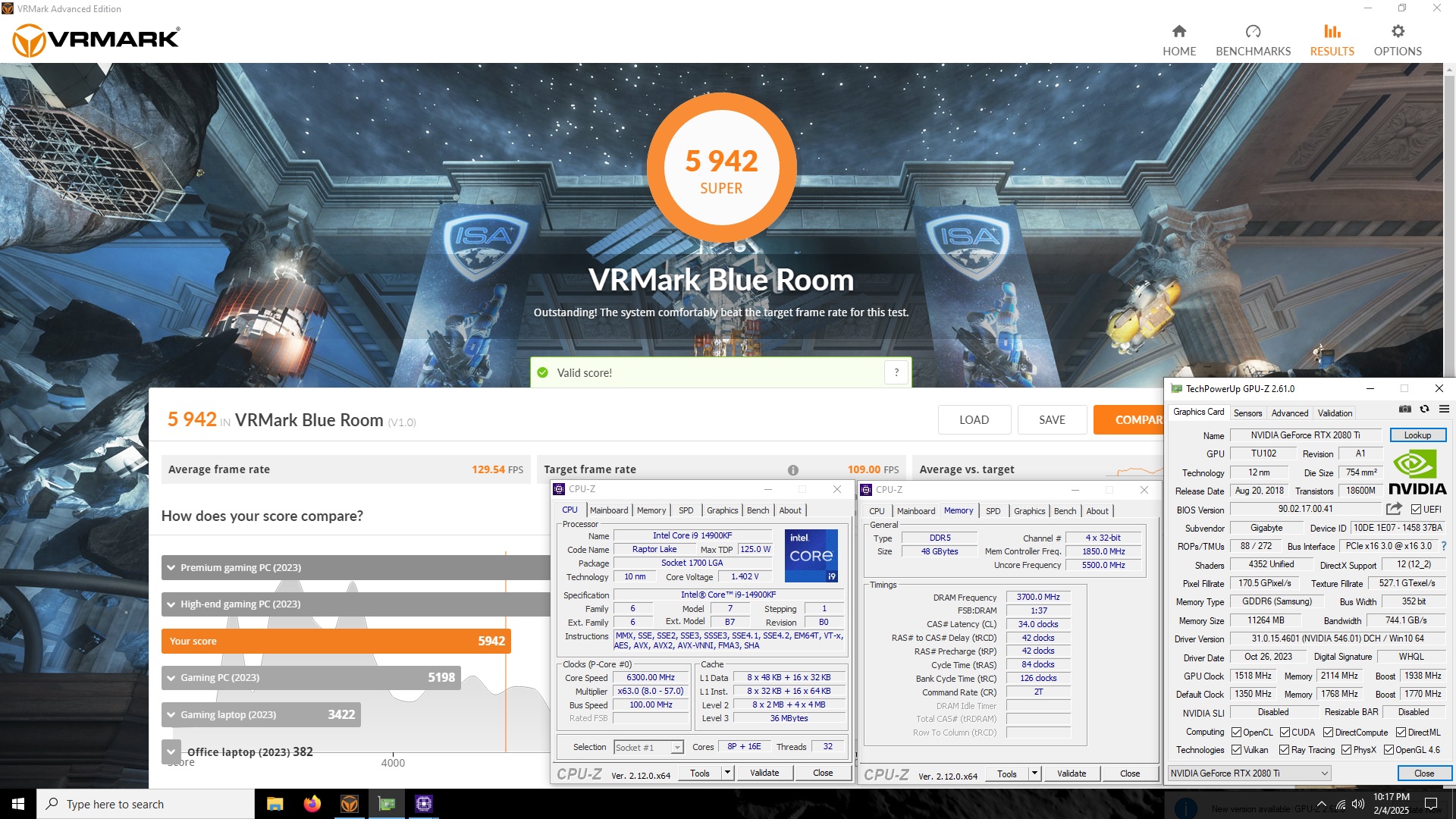
Task: Toggle the Vulkan checkbox
Action: 1236,750
